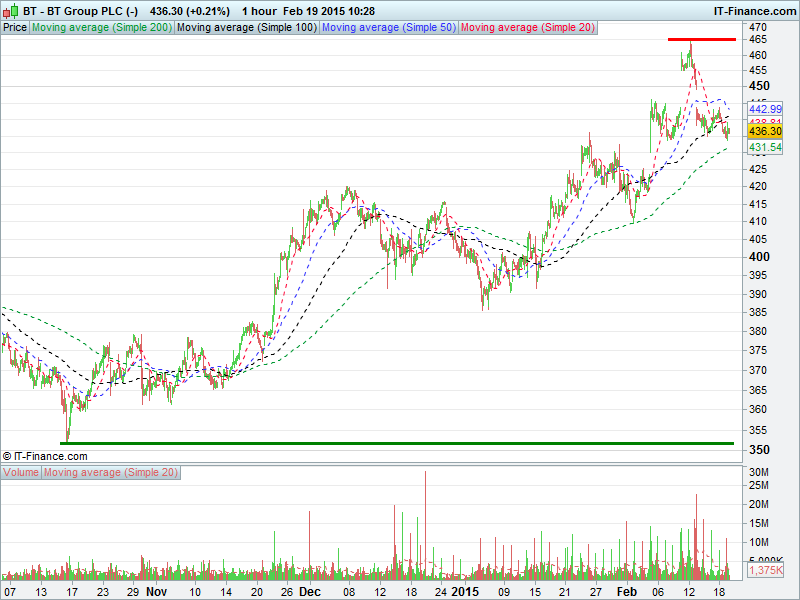Click the 436.30 current price tag
Screen dimensions: 800x600
coord(764,131)
